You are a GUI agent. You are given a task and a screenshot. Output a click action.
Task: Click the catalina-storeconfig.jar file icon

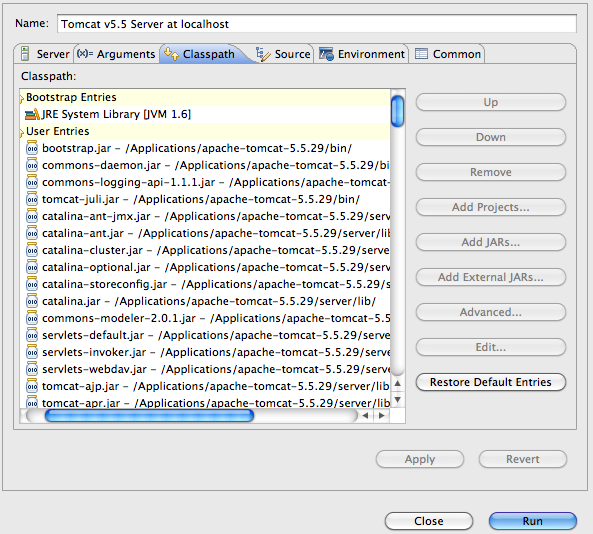tap(32, 284)
